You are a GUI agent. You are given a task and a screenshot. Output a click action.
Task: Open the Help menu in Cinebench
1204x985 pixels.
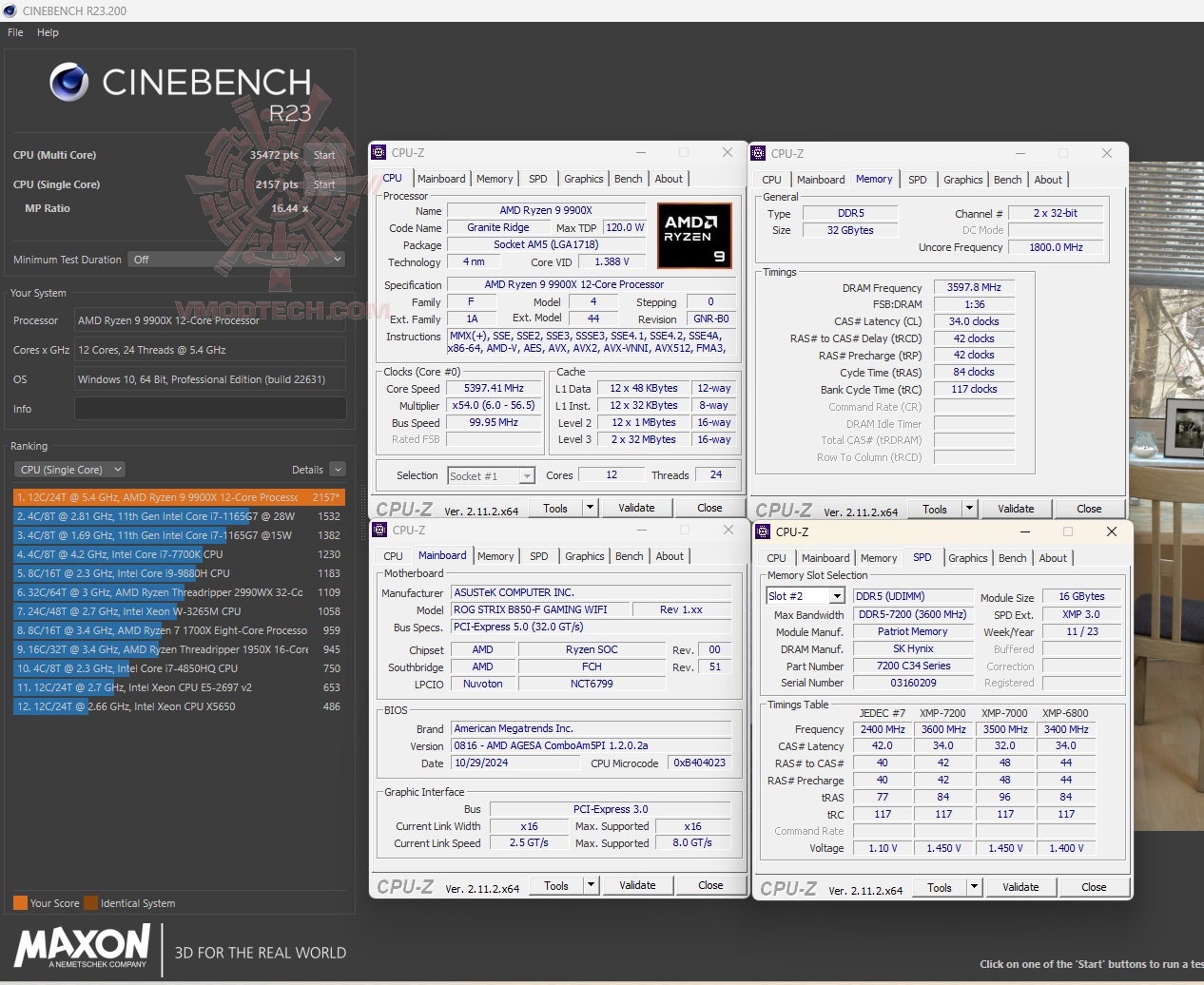click(x=48, y=31)
